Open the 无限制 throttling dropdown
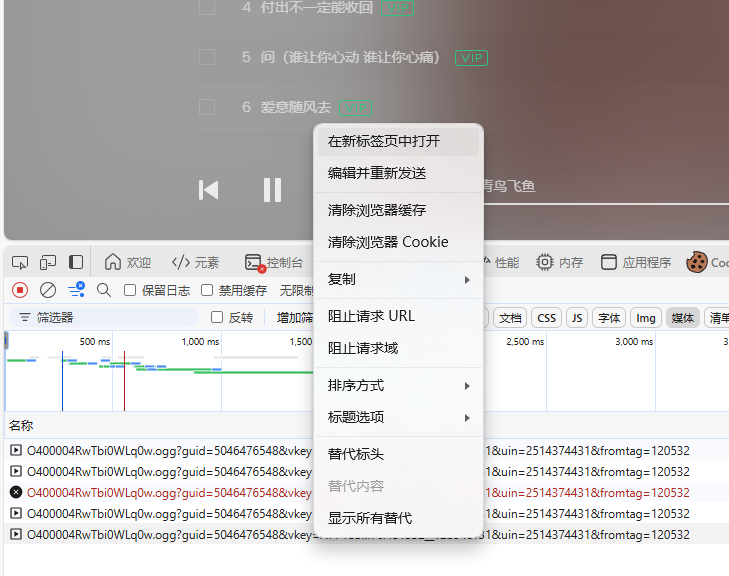 pyautogui.click(x=296, y=291)
